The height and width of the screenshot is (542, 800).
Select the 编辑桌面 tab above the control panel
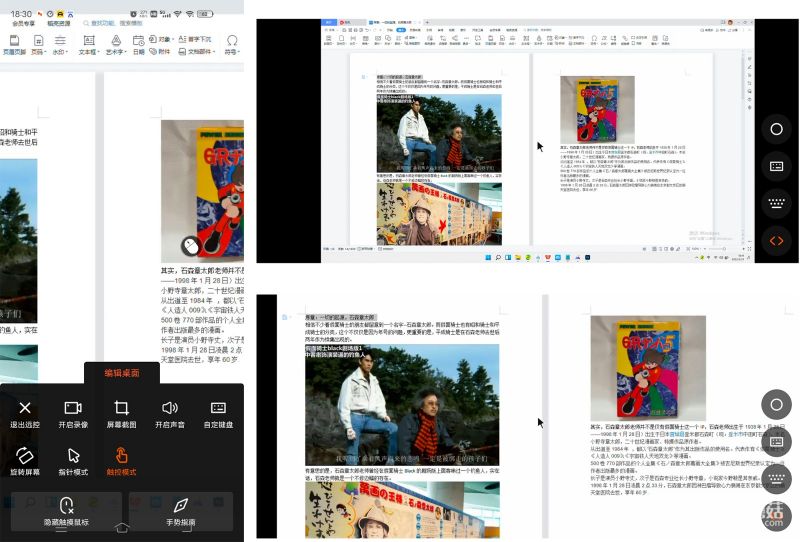pos(122,373)
